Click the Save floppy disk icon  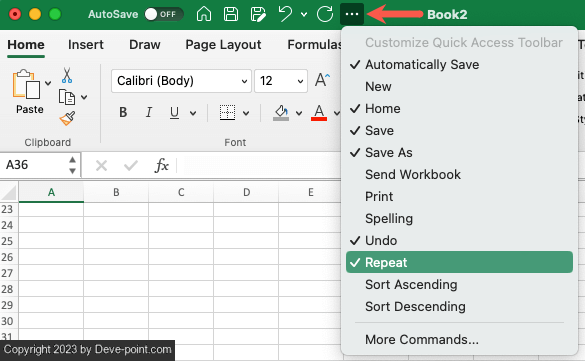[x=231, y=14]
